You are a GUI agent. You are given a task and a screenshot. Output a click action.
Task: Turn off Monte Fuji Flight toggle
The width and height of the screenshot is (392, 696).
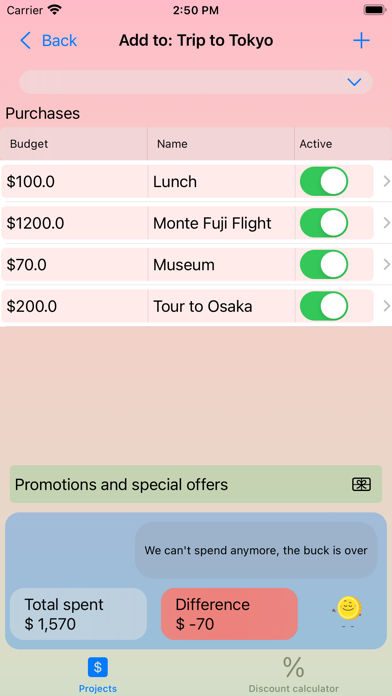tap(324, 223)
